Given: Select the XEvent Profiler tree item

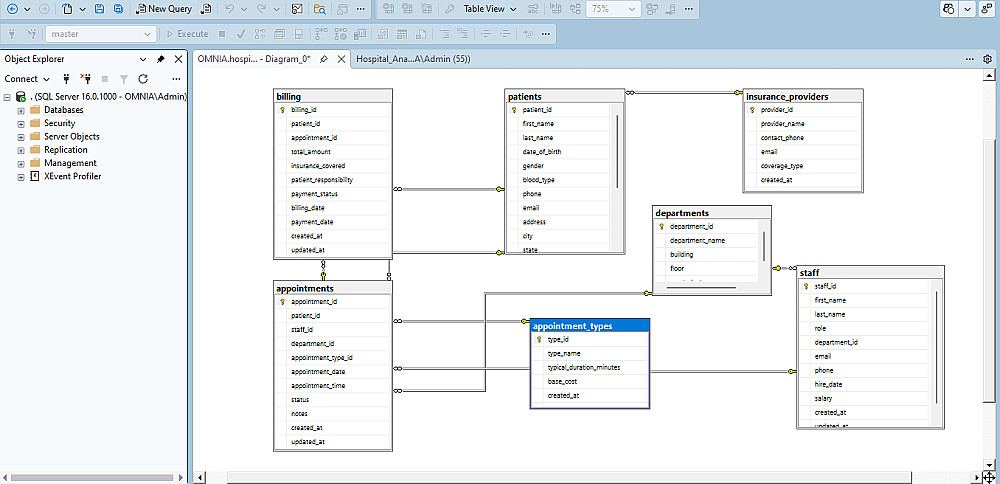Looking at the screenshot, I should point(72,177).
